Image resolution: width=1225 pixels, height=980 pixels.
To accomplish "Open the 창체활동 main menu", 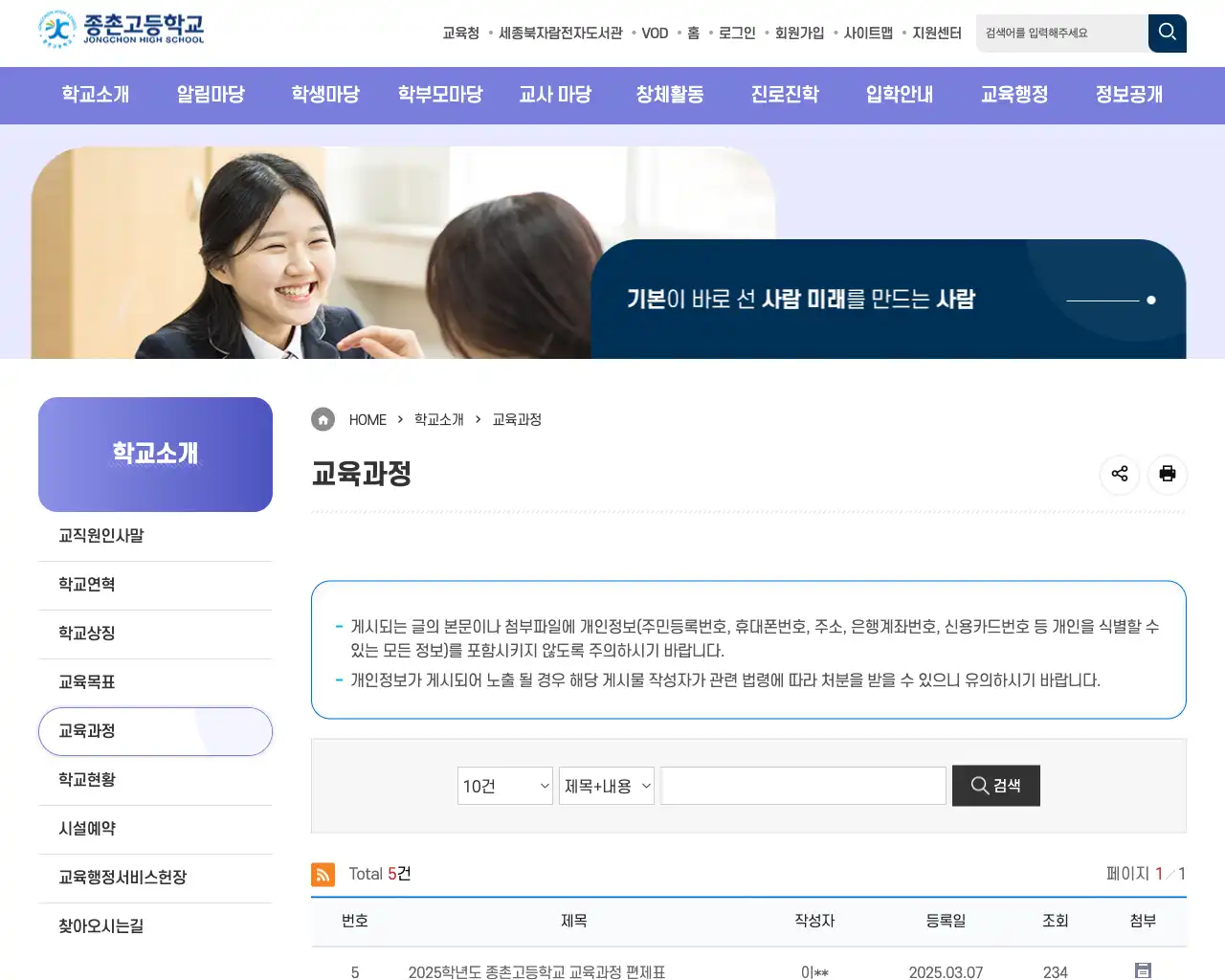I will (x=670, y=95).
